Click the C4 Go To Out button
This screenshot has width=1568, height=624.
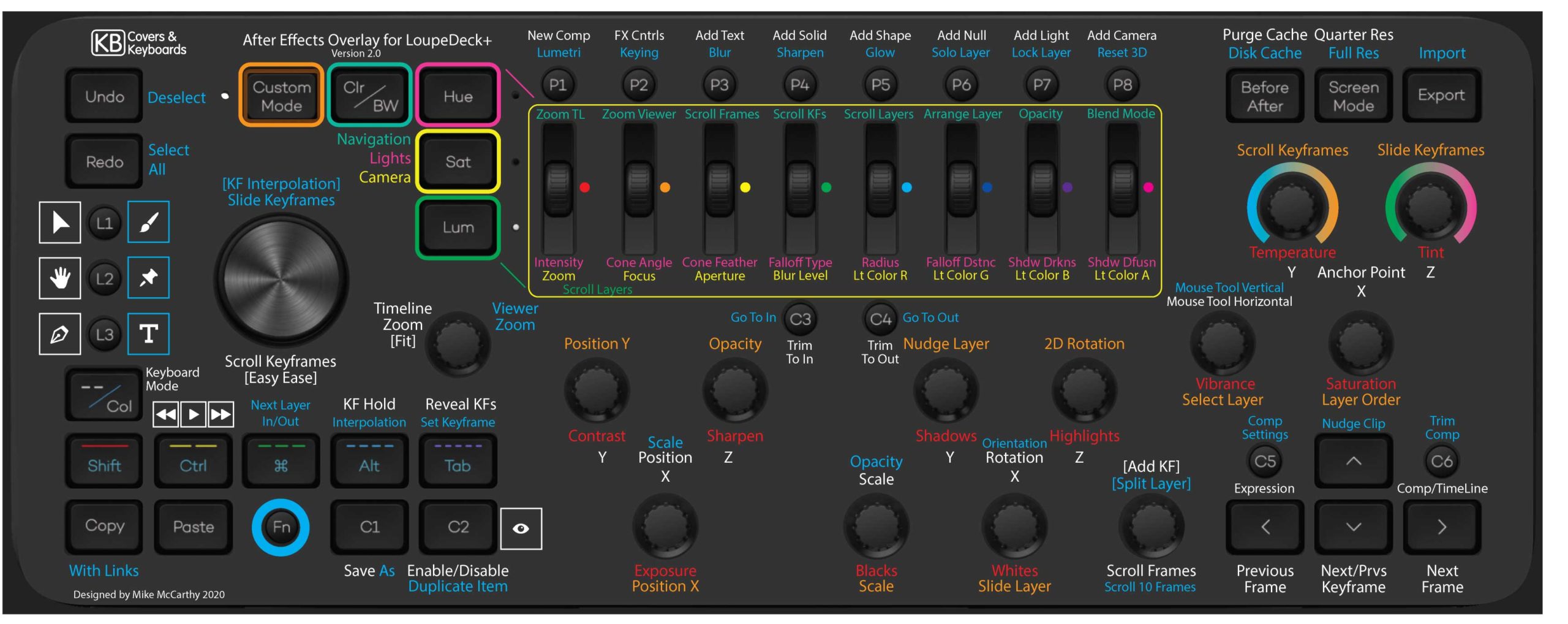[880, 319]
